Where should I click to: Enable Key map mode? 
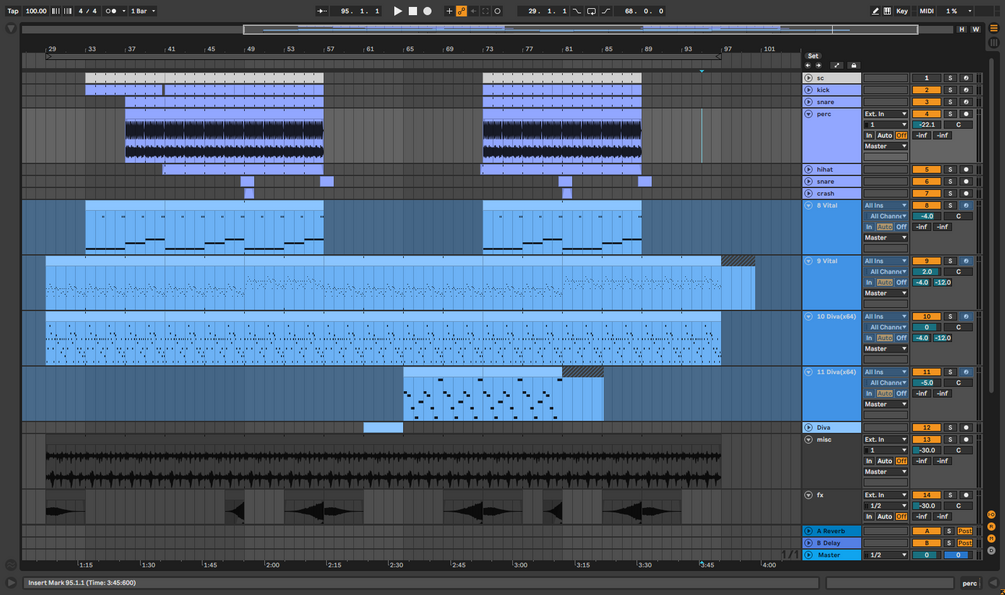[x=902, y=11]
